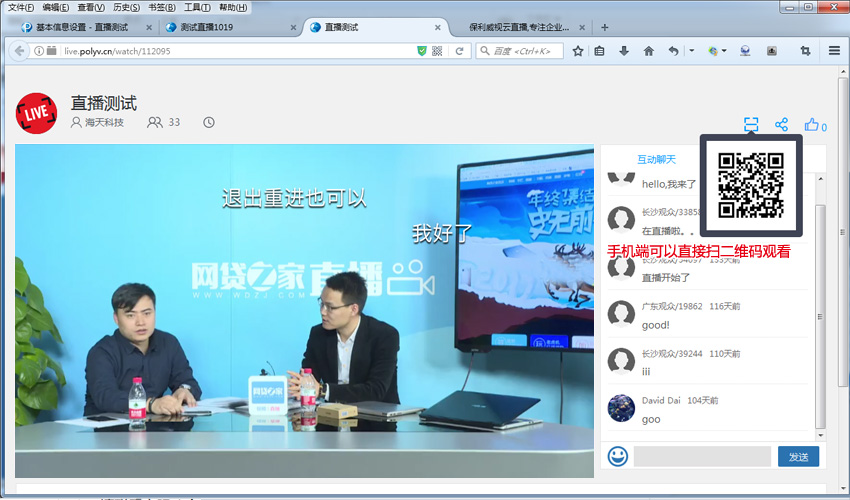
Task: Click the 海天科技 publisher name
Action: click(104, 123)
